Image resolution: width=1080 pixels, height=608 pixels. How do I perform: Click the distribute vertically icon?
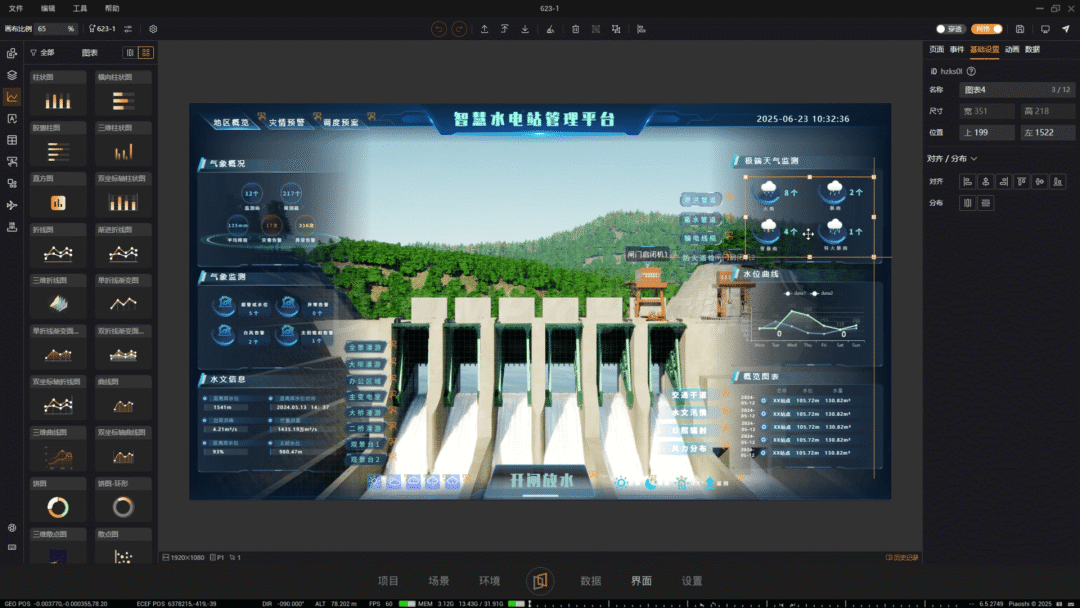tap(986, 203)
